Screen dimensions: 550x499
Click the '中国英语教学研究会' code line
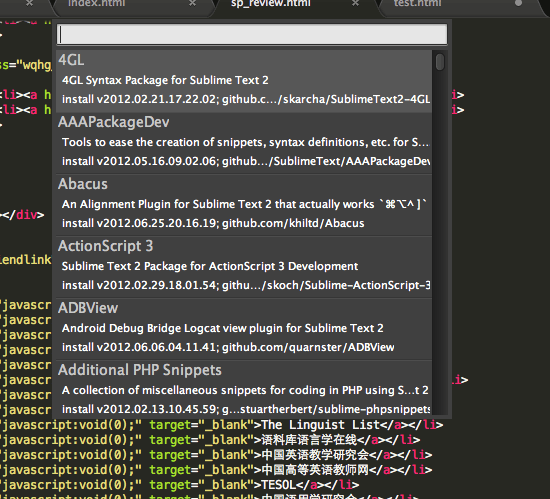click(x=216, y=455)
